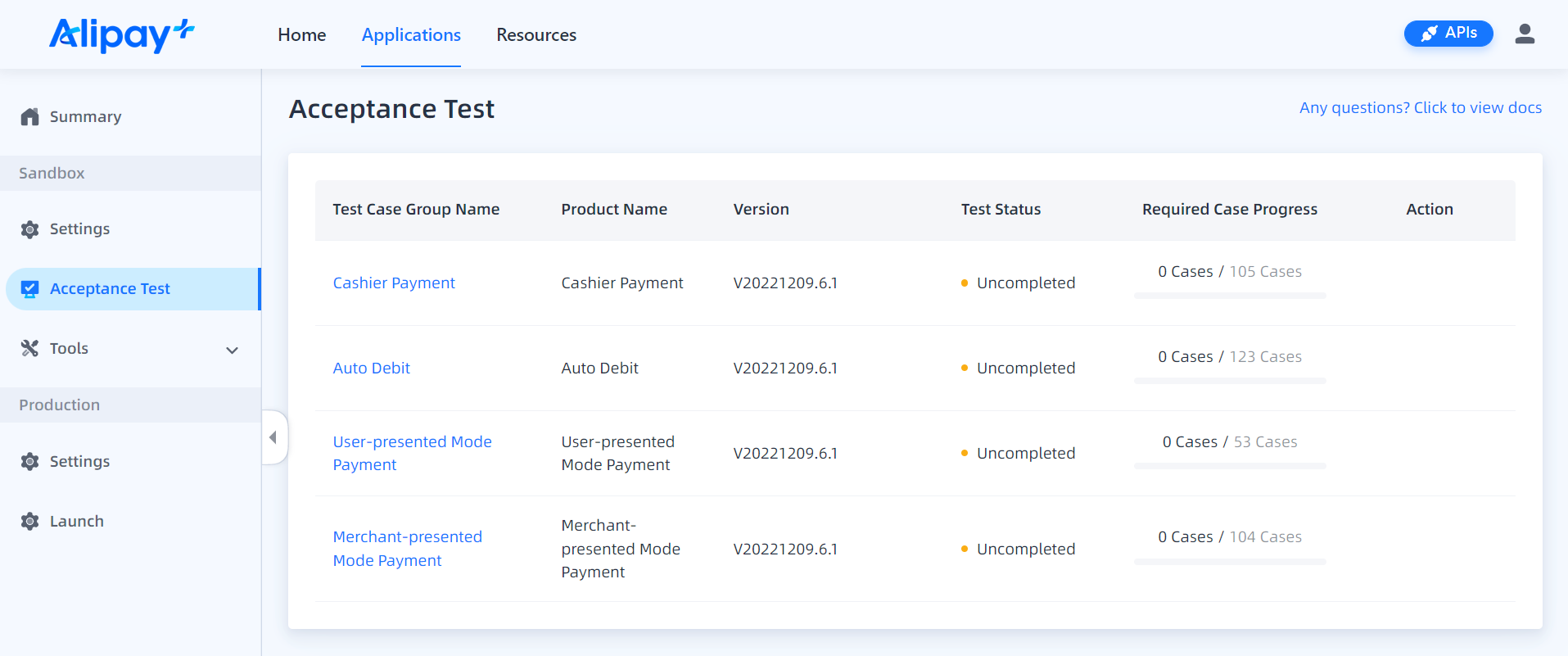Open User-presented Mode Payment test group
The width and height of the screenshot is (1568, 656).
pyautogui.click(x=412, y=453)
